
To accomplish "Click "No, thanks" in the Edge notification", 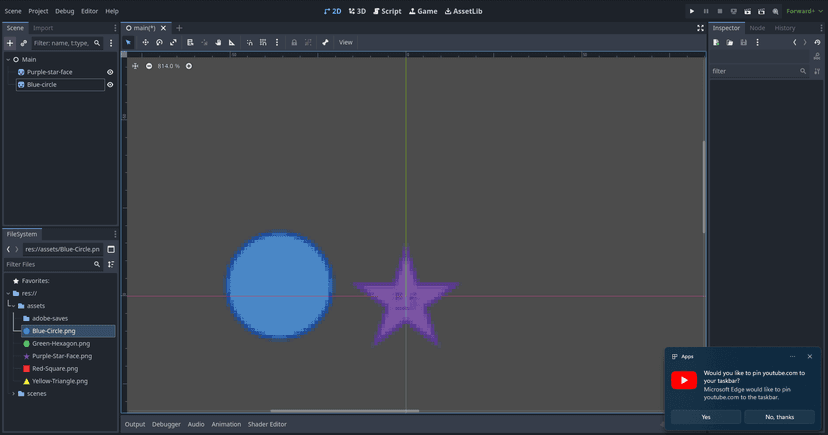I will click(779, 417).
